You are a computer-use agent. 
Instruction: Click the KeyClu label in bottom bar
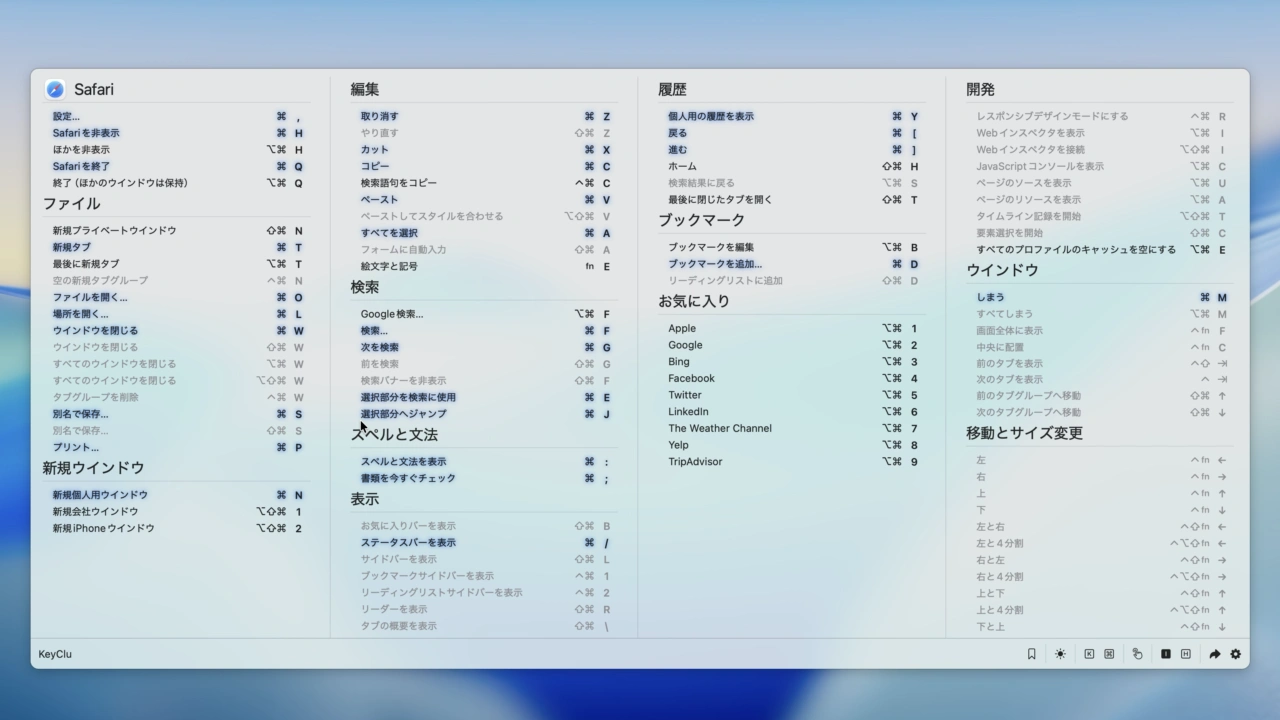tap(55, 654)
